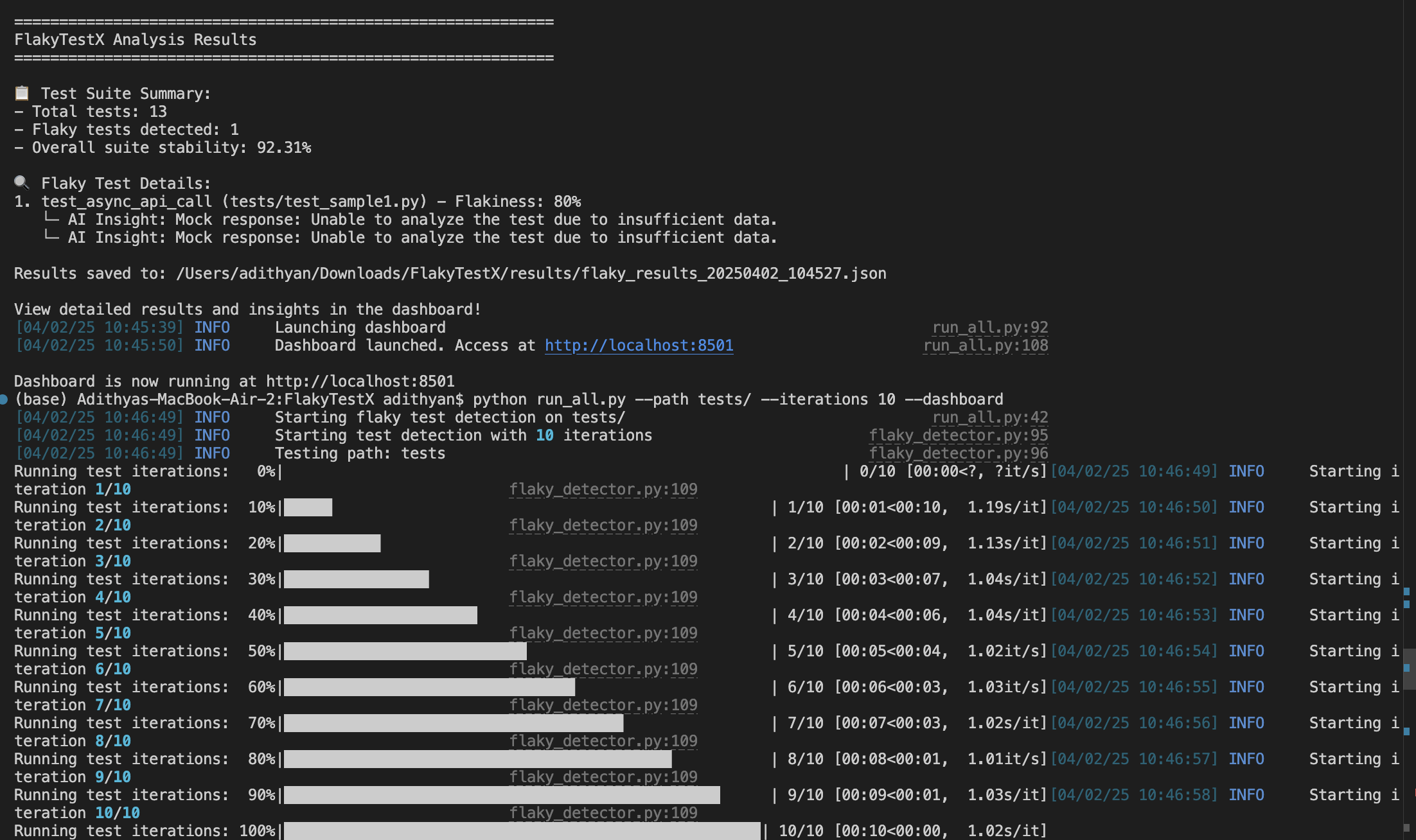Click magnifying glass icon beside Flaky Test Details

tap(22, 183)
